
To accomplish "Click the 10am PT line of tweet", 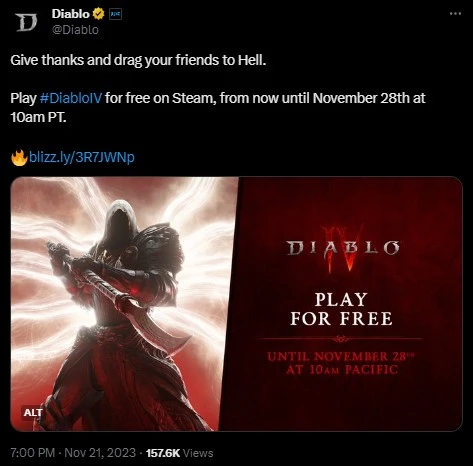I will 38,117.
